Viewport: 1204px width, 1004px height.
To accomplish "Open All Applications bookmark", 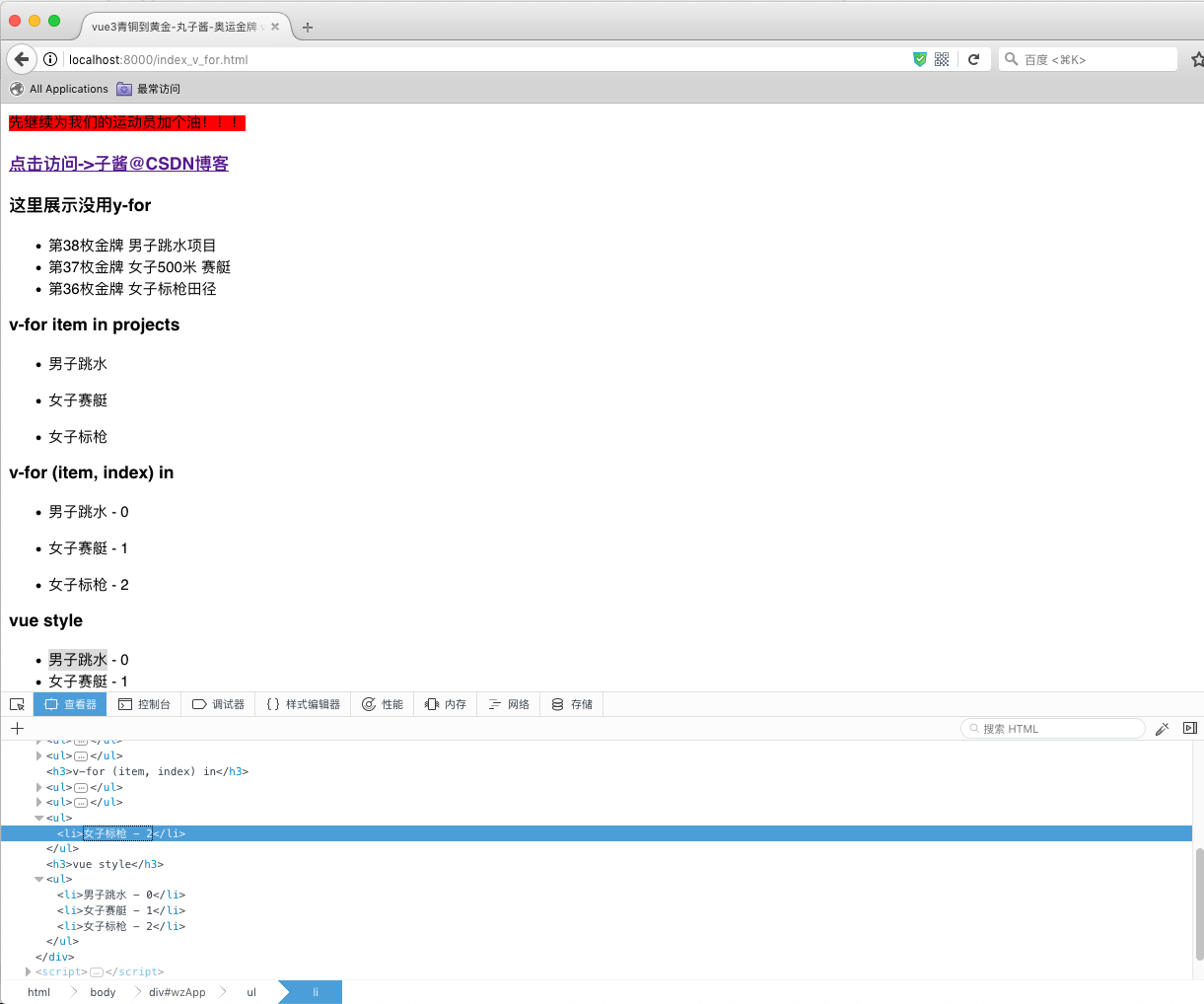I will (x=59, y=89).
